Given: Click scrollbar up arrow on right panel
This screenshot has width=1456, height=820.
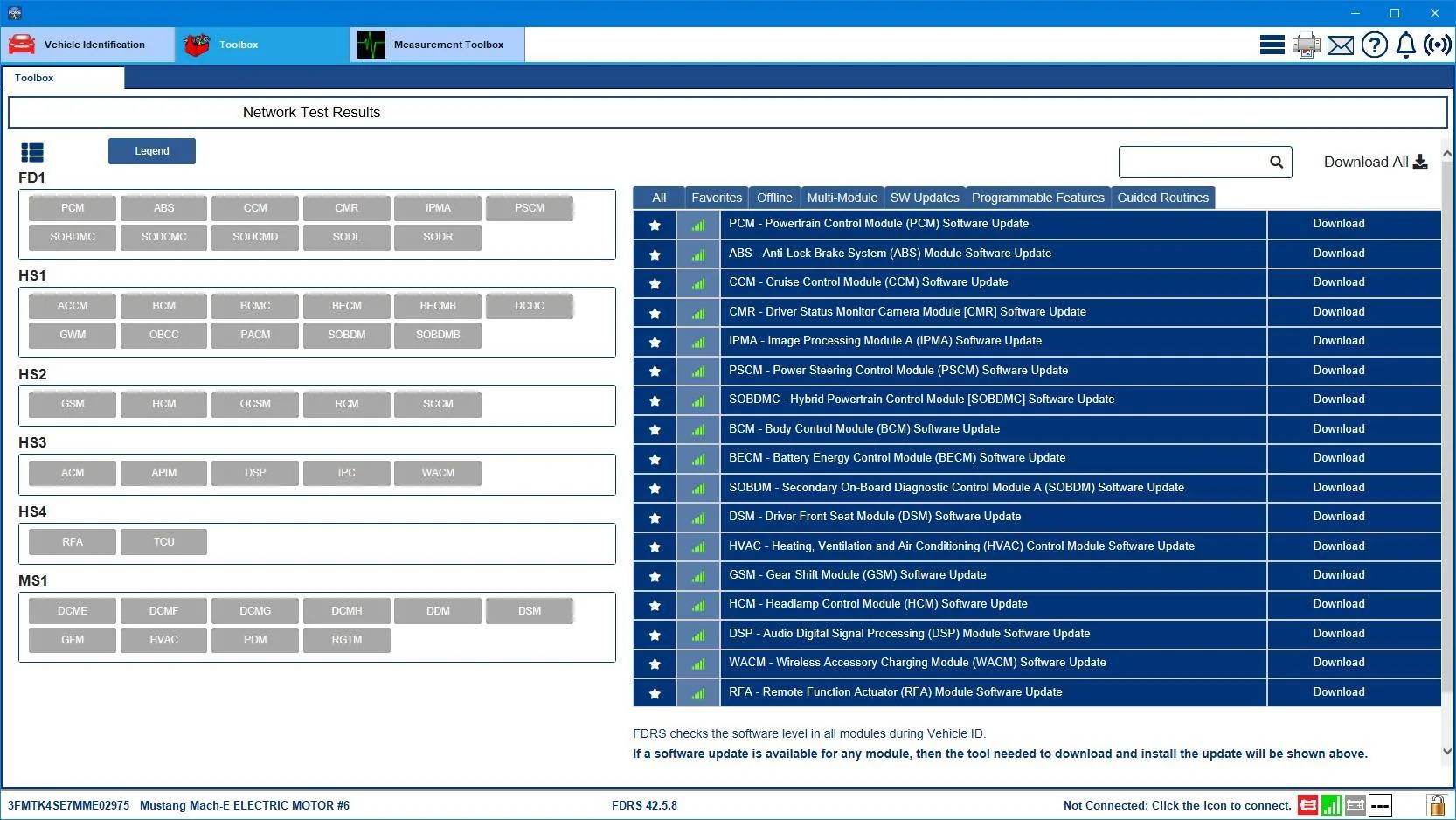Looking at the screenshot, I should tap(1447, 154).
